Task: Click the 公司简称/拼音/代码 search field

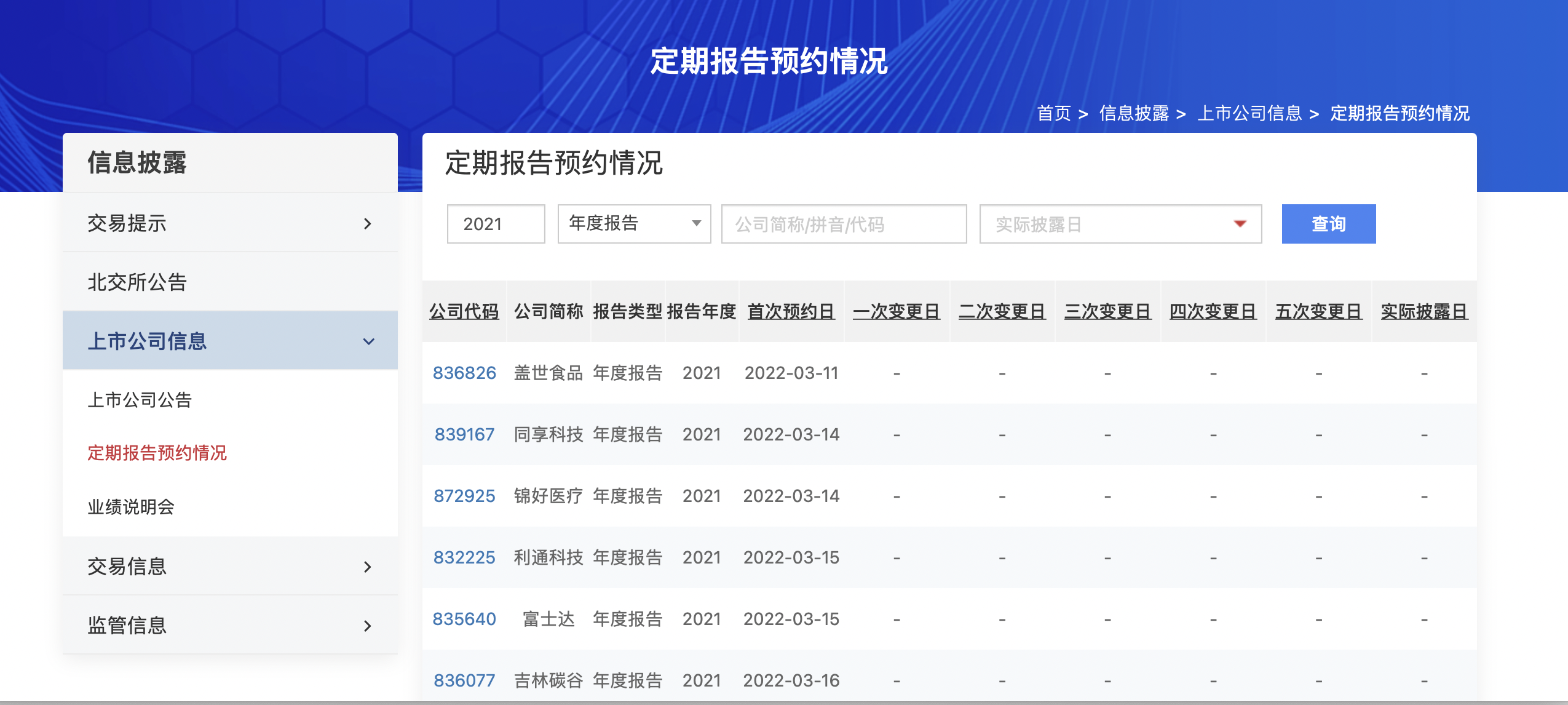Action: tap(844, 224)
